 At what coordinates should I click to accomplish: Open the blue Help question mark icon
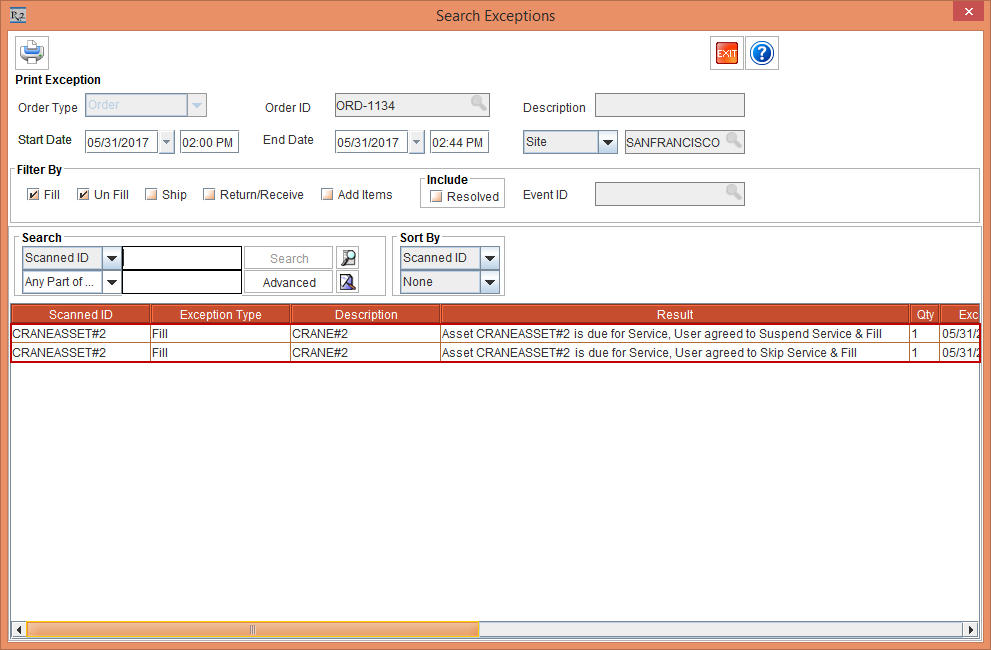(761, 53)
